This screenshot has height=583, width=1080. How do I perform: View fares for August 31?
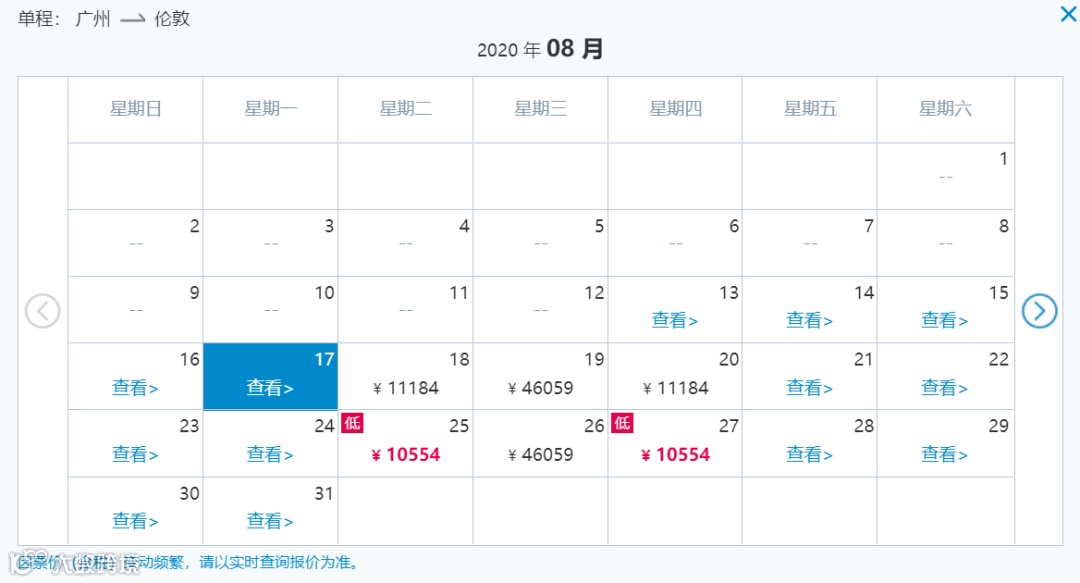click(x=270, y=522)
